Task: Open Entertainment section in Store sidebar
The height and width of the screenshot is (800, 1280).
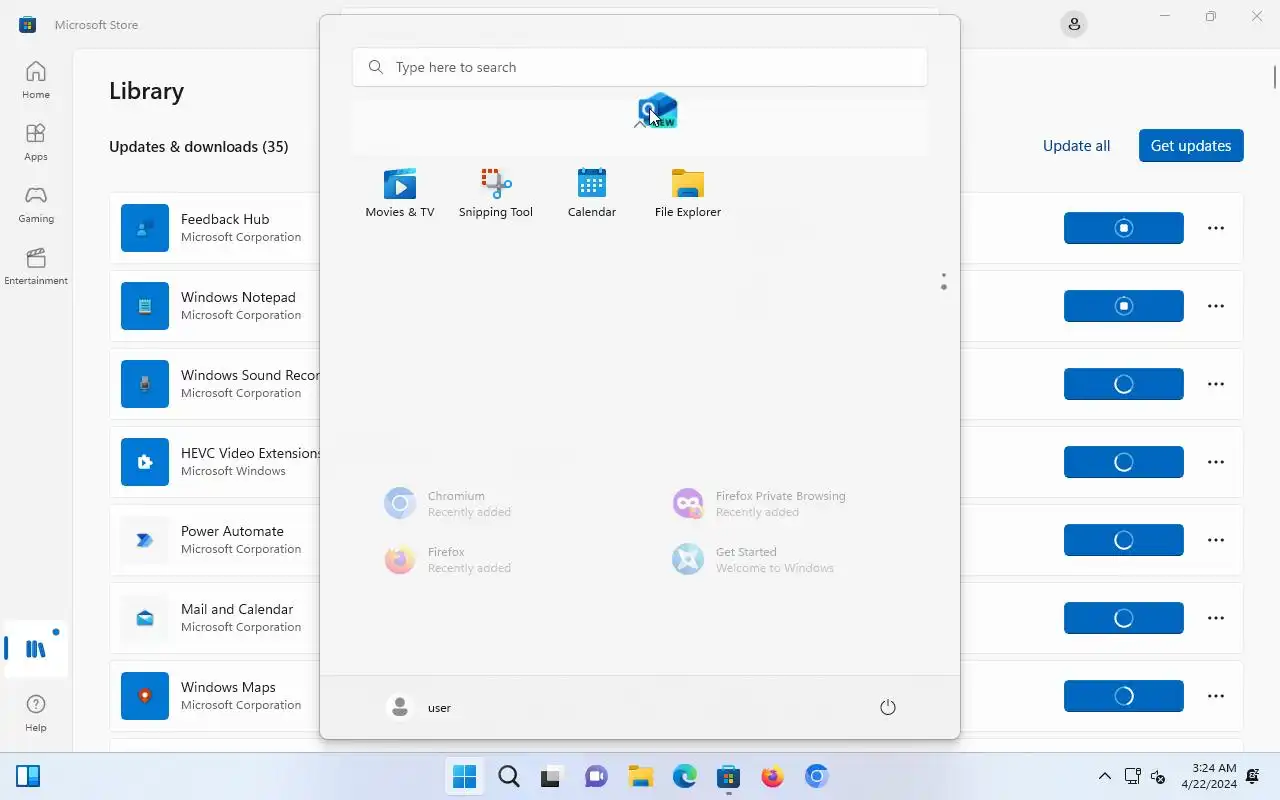Action: 36,266
